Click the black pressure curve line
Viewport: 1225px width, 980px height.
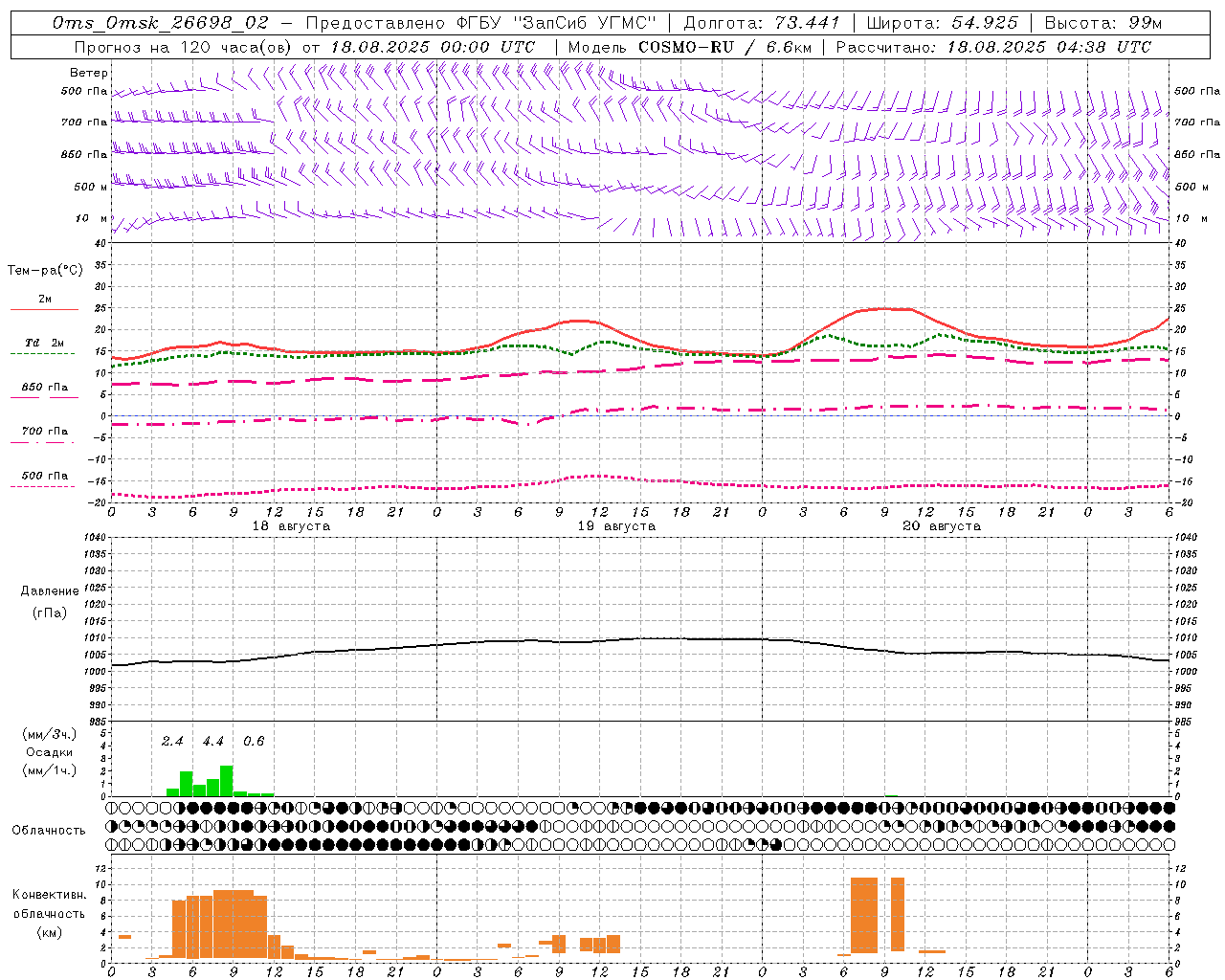(641, 638)
